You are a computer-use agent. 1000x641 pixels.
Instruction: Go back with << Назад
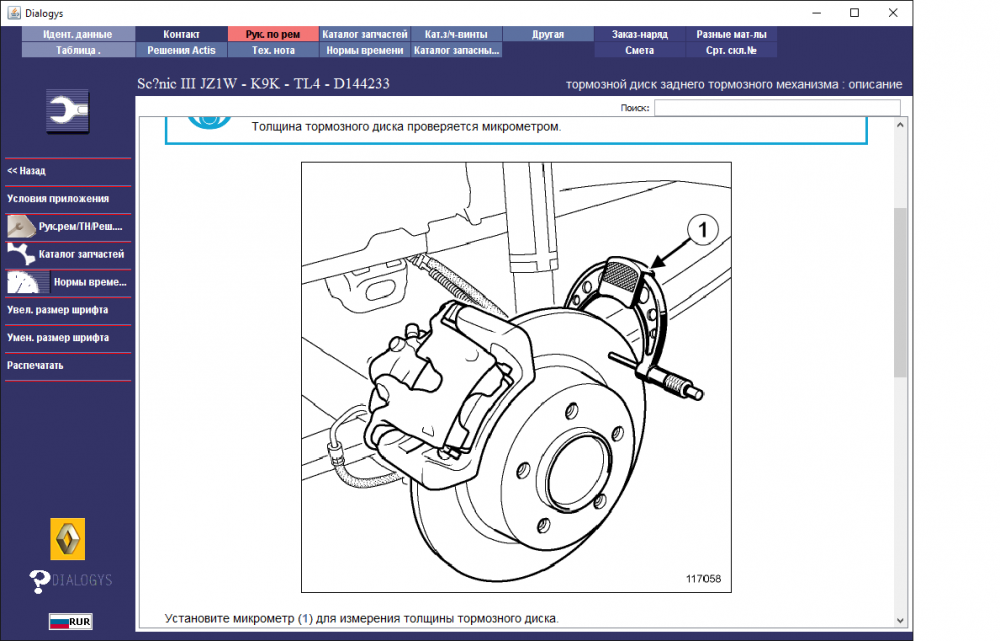click(26, 171)
